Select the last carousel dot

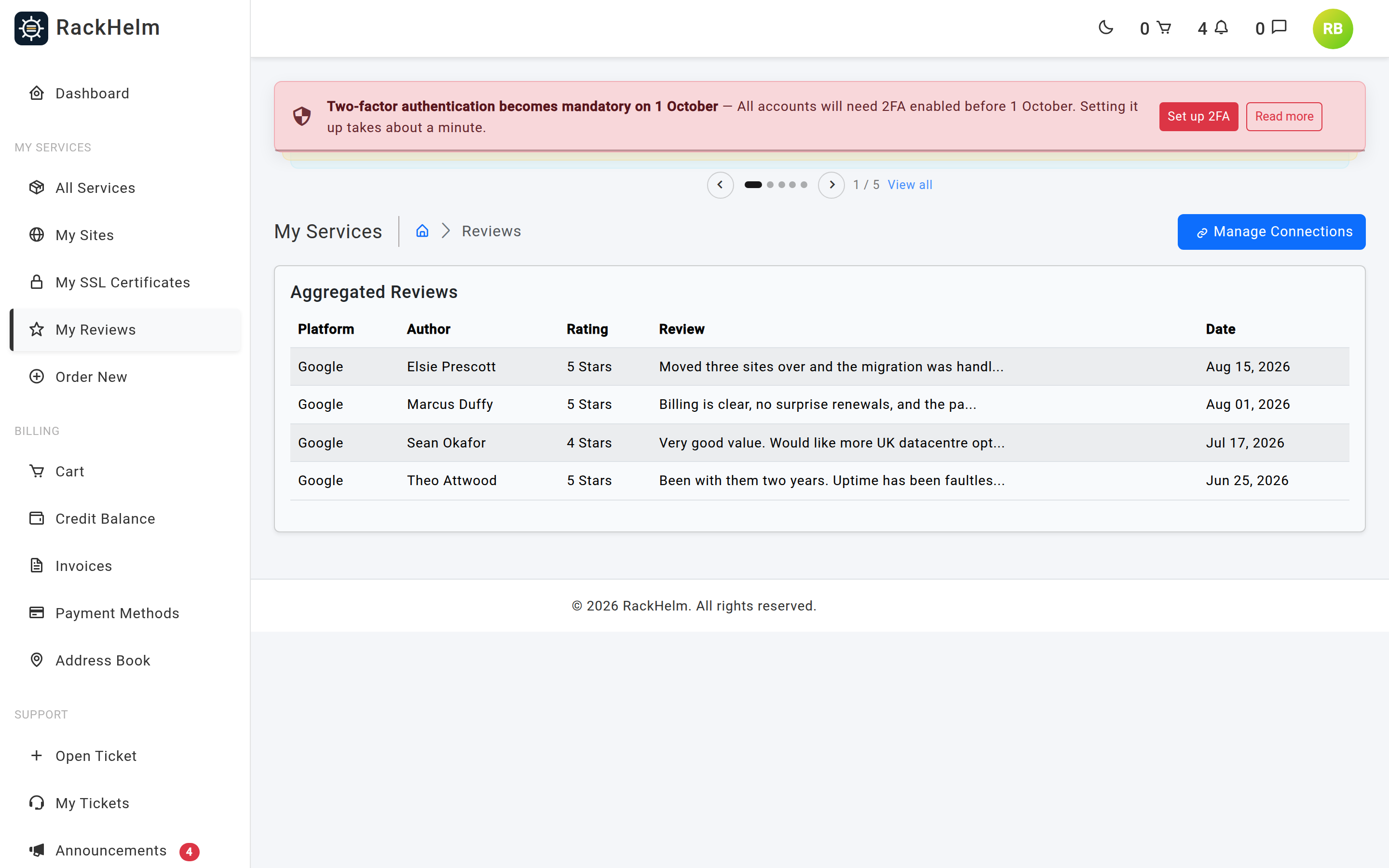(x=804, y=185)
